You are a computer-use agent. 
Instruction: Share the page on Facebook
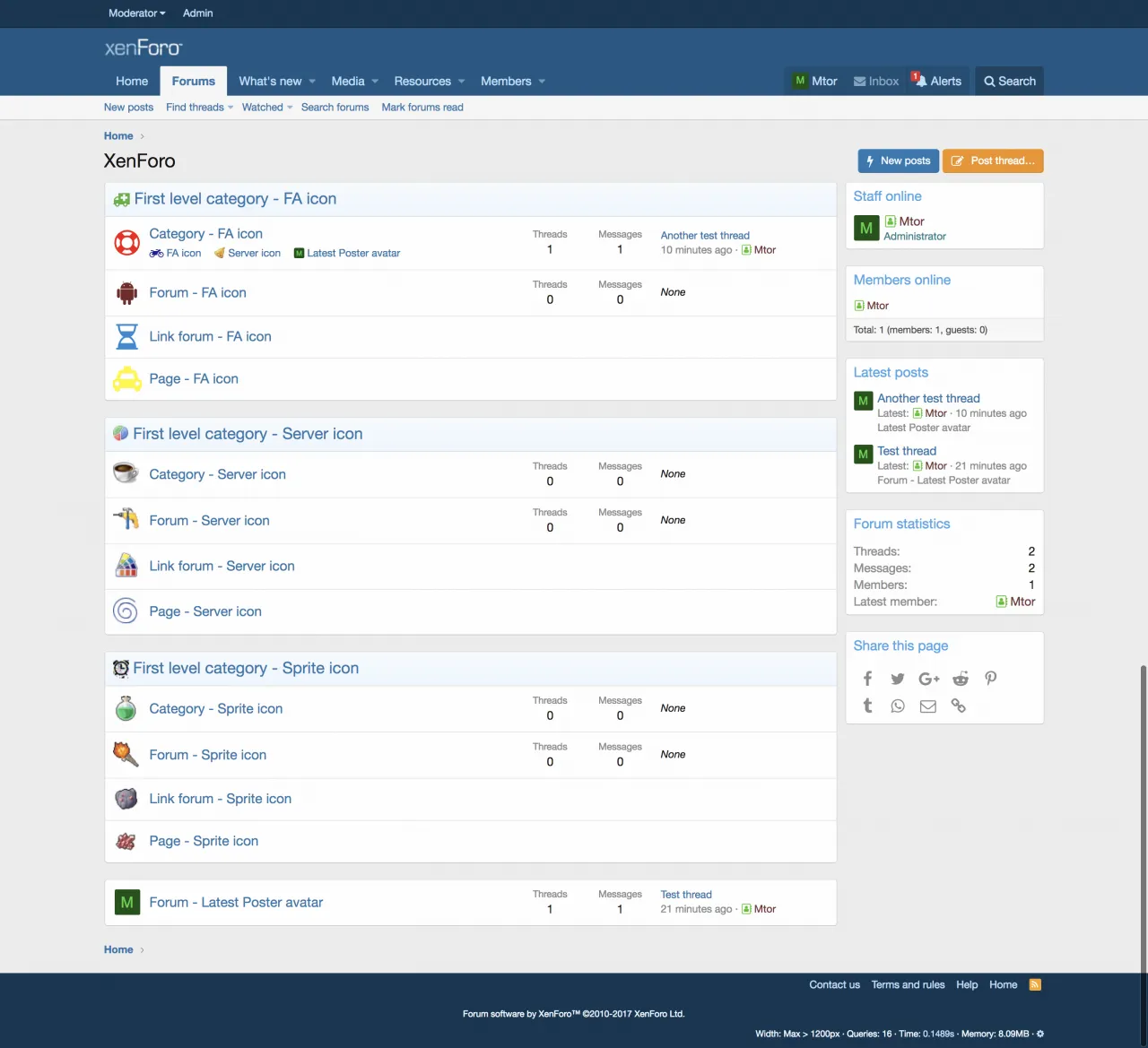pos(867,679)
